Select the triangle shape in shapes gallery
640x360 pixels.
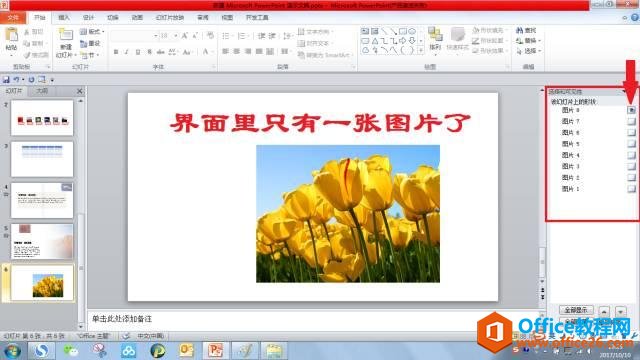[375, 41]
